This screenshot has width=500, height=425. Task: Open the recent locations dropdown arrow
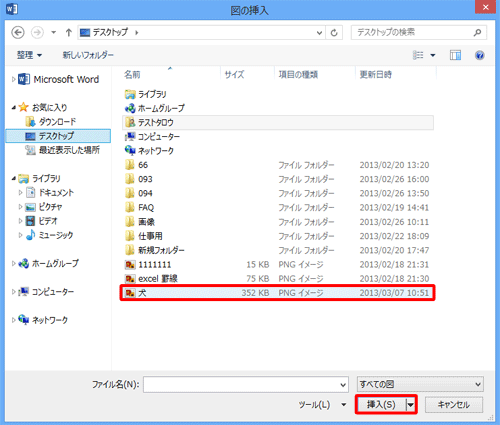pyautogui.click(x=53, y=32)
